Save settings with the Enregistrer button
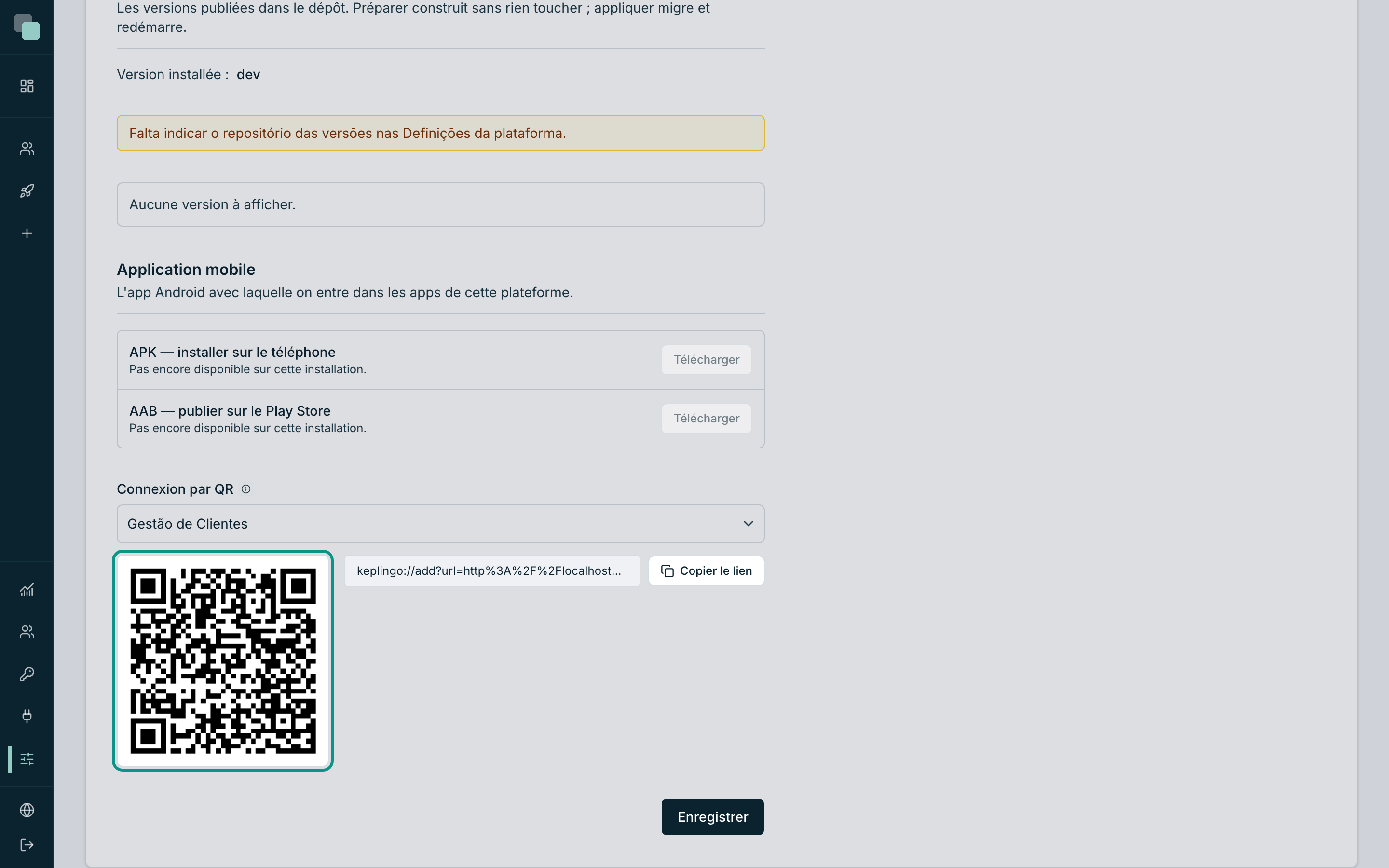This screenshot has width=1389, height=868. click(x=712, y=817)
